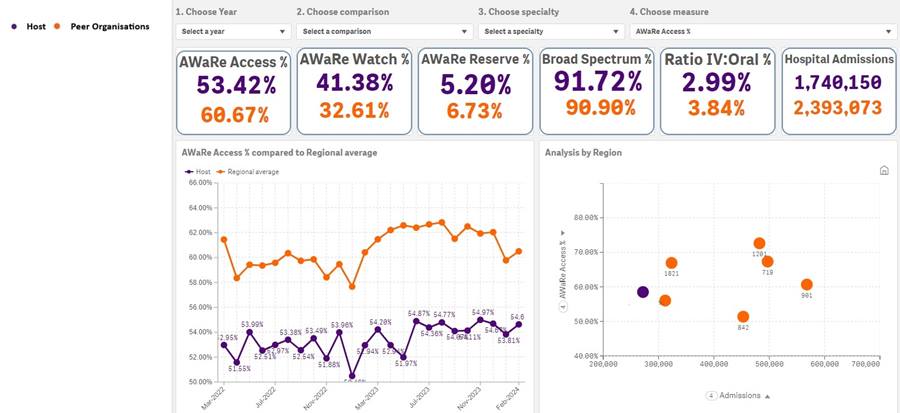
Task: Click the AWaRe Access % axis arrow
Action: coord(564,233)
